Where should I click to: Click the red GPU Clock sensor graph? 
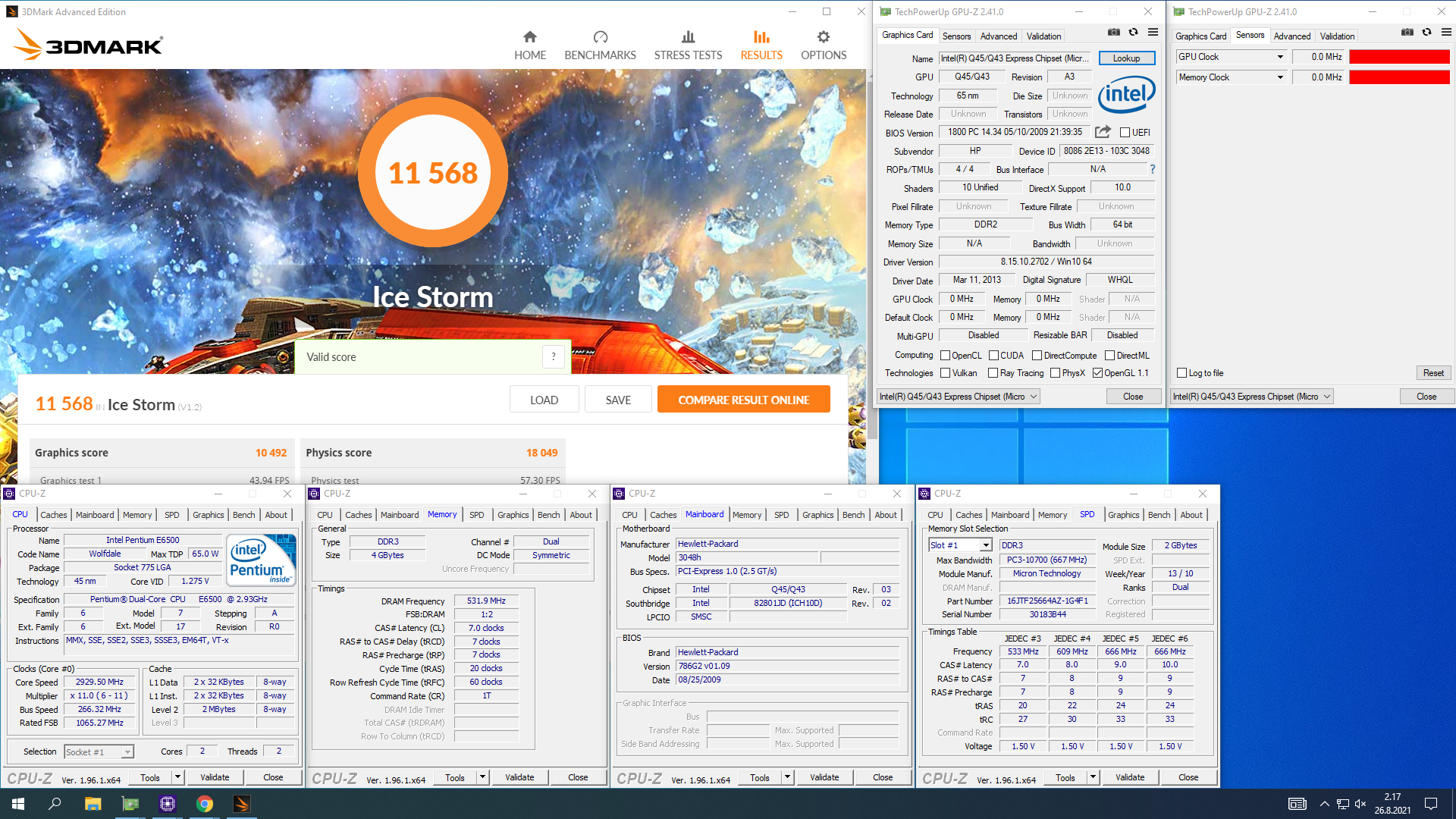[x=1399, y=57]
